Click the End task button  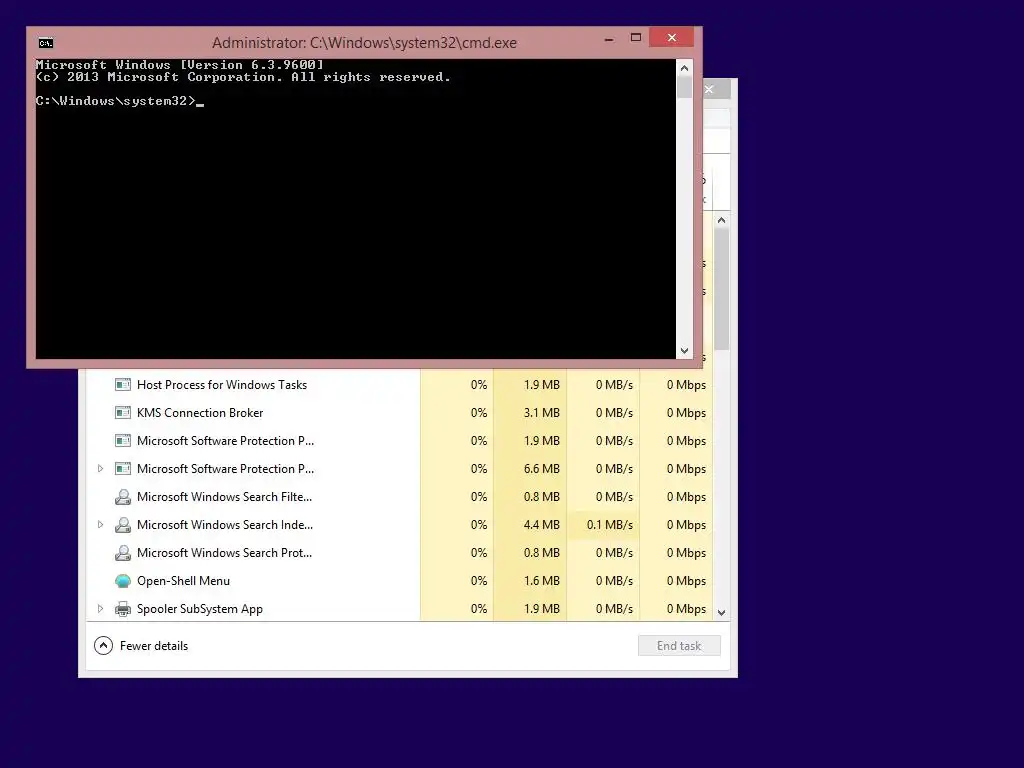(x=679, y=646)
